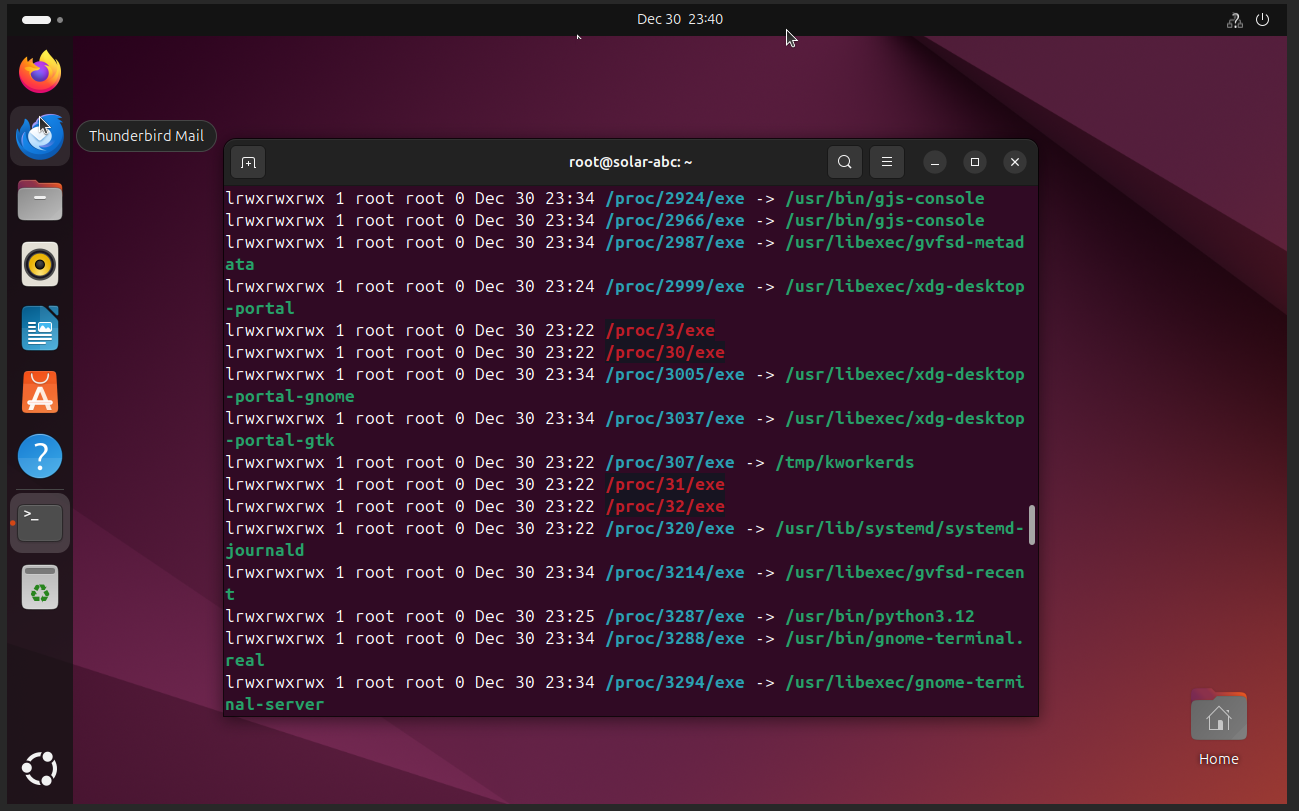The image size is (1299, 811).
Task: Close the terminal window
Action: coord(1015,162)
